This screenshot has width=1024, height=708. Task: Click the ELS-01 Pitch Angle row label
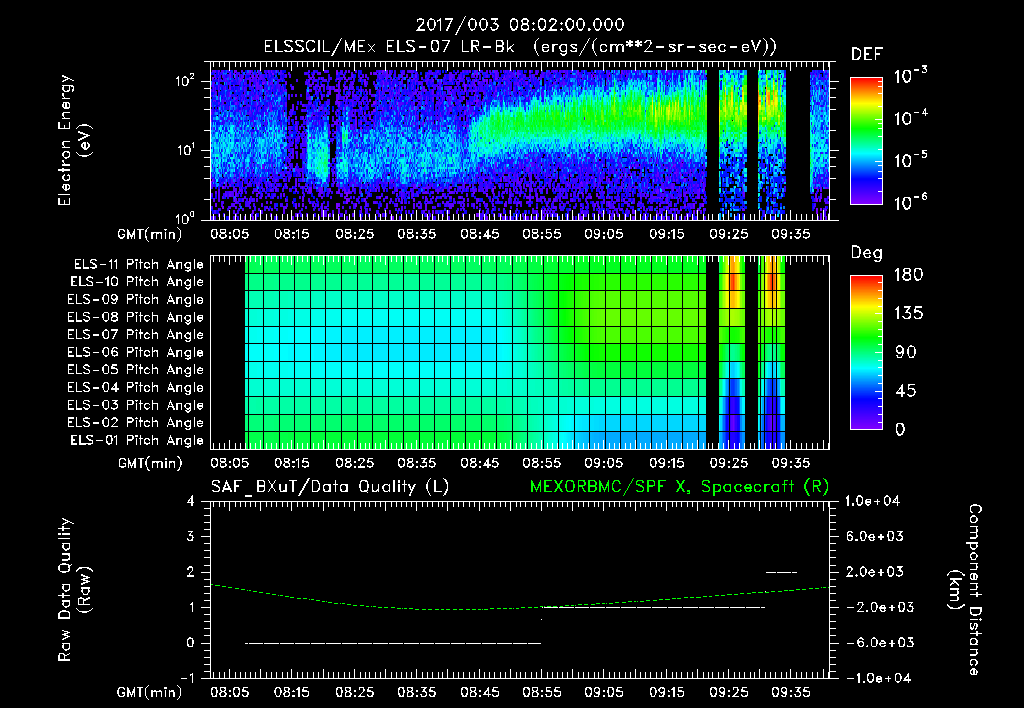(x=137, y=440)
